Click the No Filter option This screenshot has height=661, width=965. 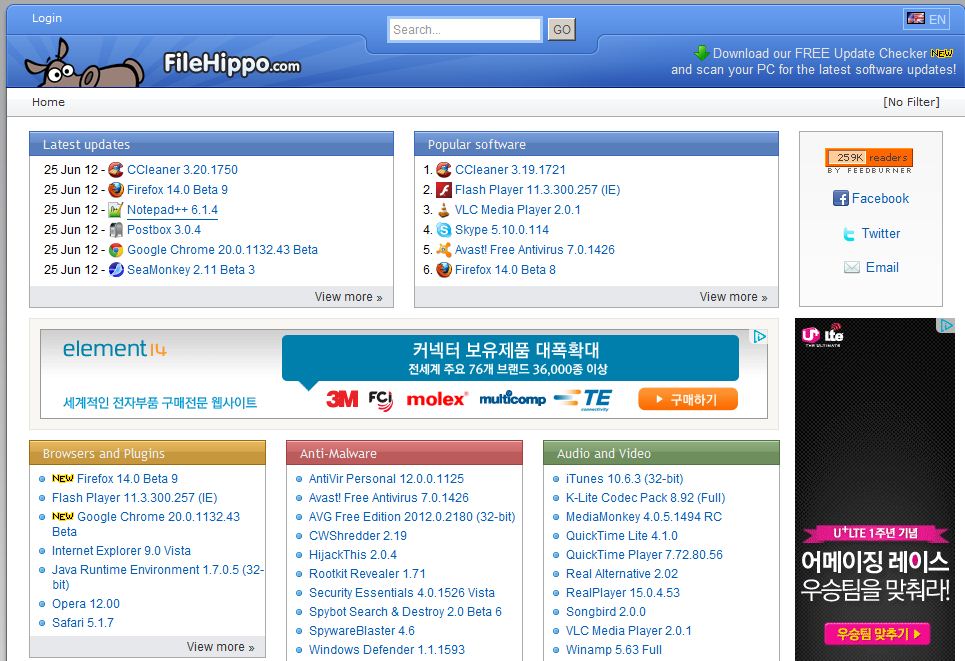click(911, 102)
